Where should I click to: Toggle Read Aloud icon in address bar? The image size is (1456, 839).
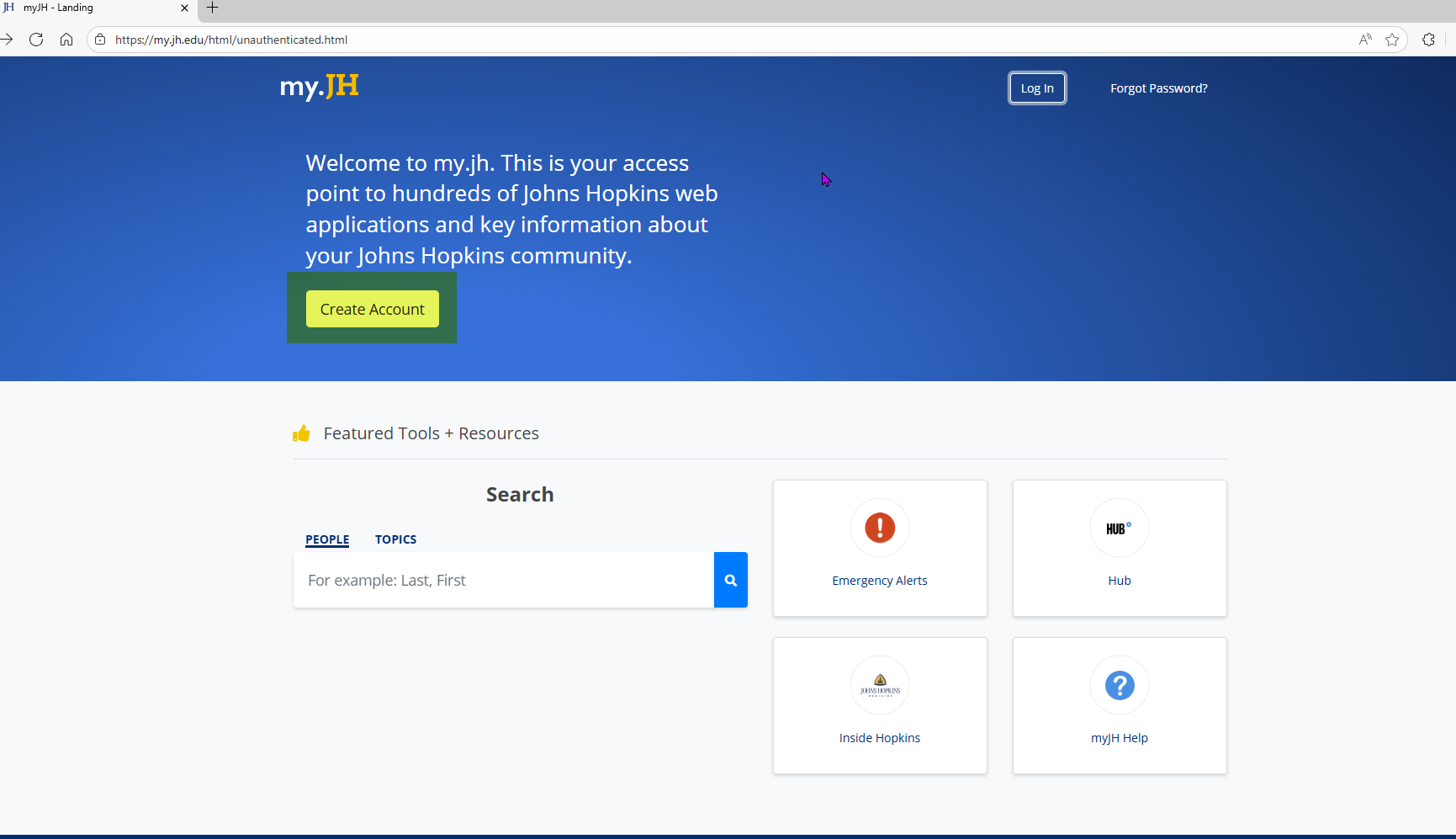pos(1365,40)
